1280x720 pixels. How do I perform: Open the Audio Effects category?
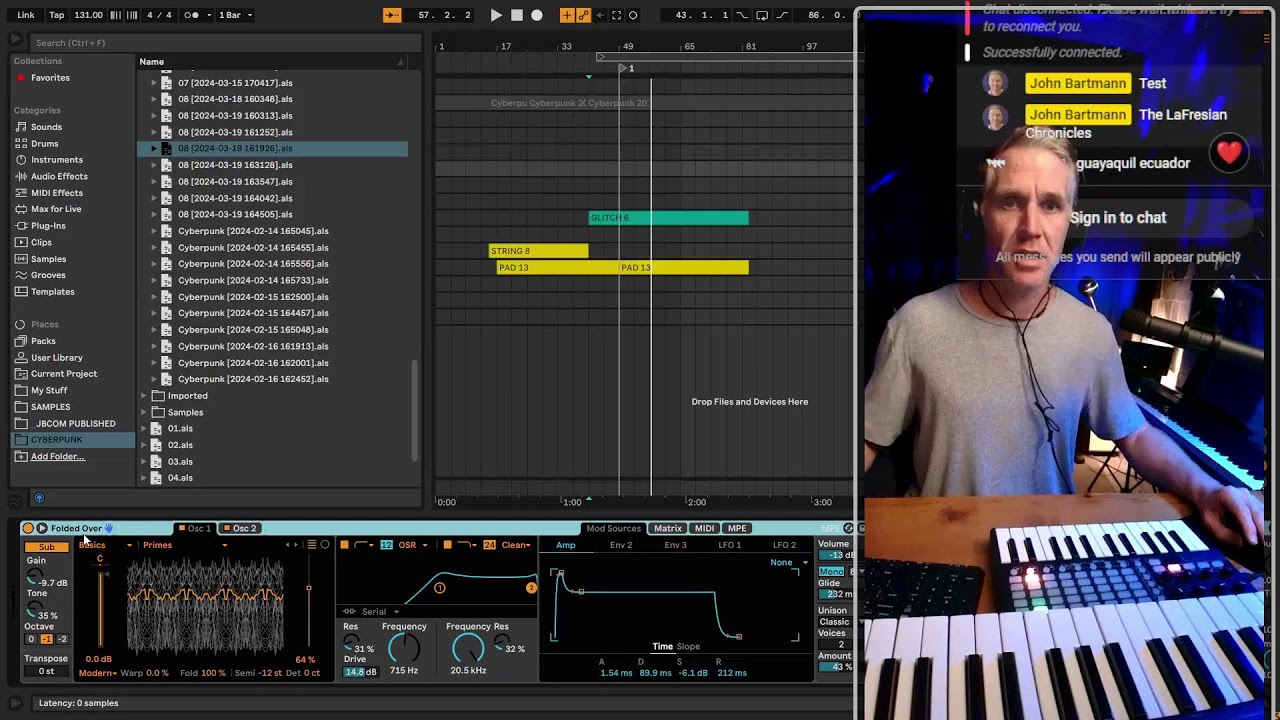[x=59, y=176]
